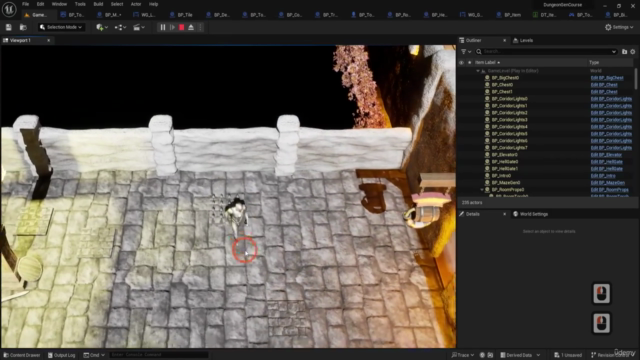The height and width of the screenshot is (360, 640).
Task: Open the Output Log
Action: (61, 355)
